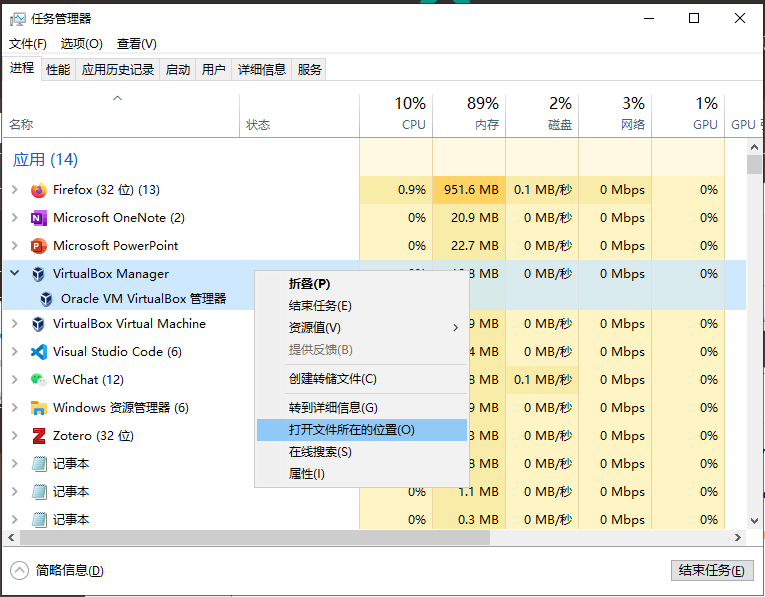
Task: Click the 结束任务(E) button at bottom
Action: 711,570
